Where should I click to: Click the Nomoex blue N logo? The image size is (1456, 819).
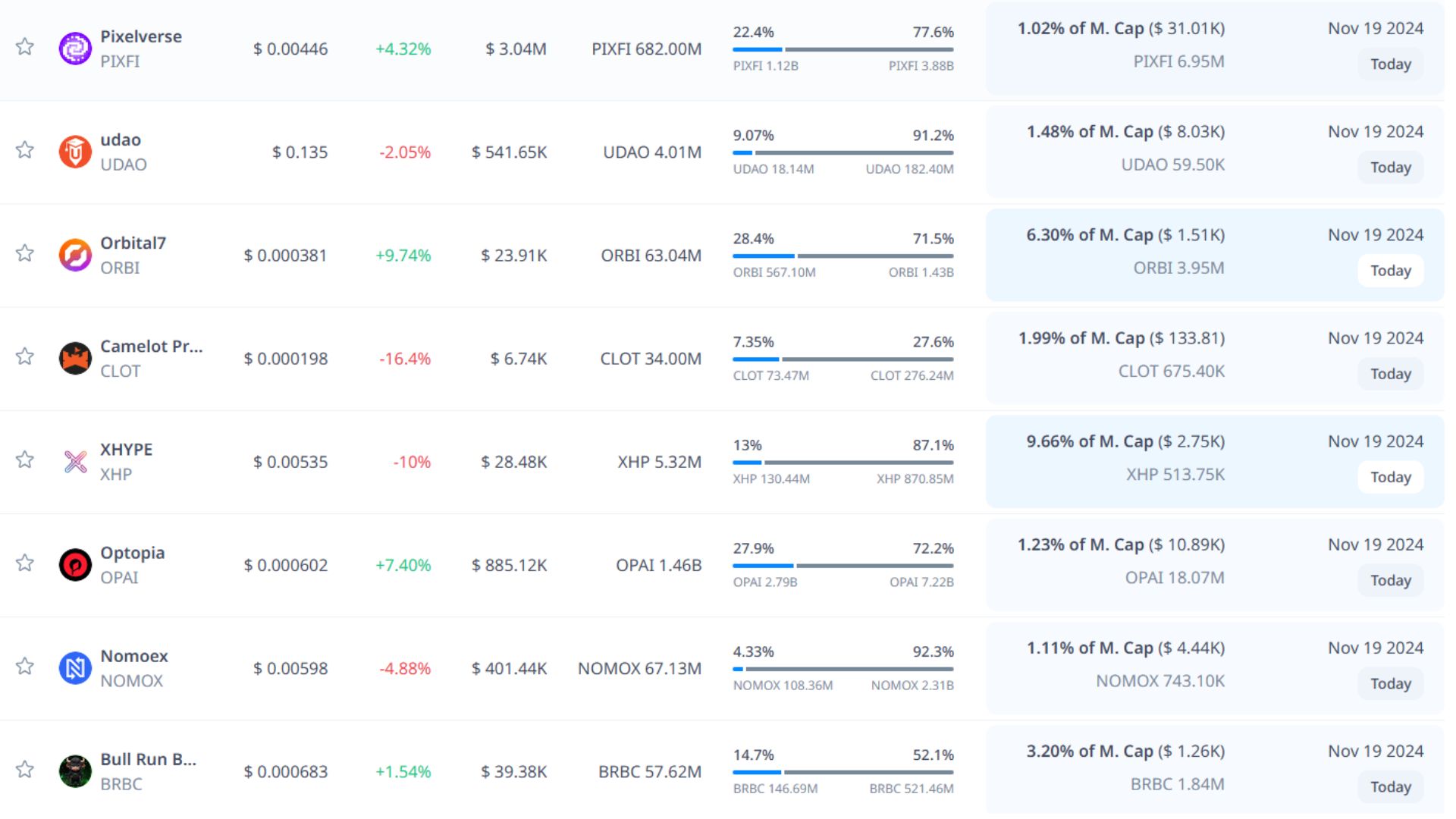point(75,667)
